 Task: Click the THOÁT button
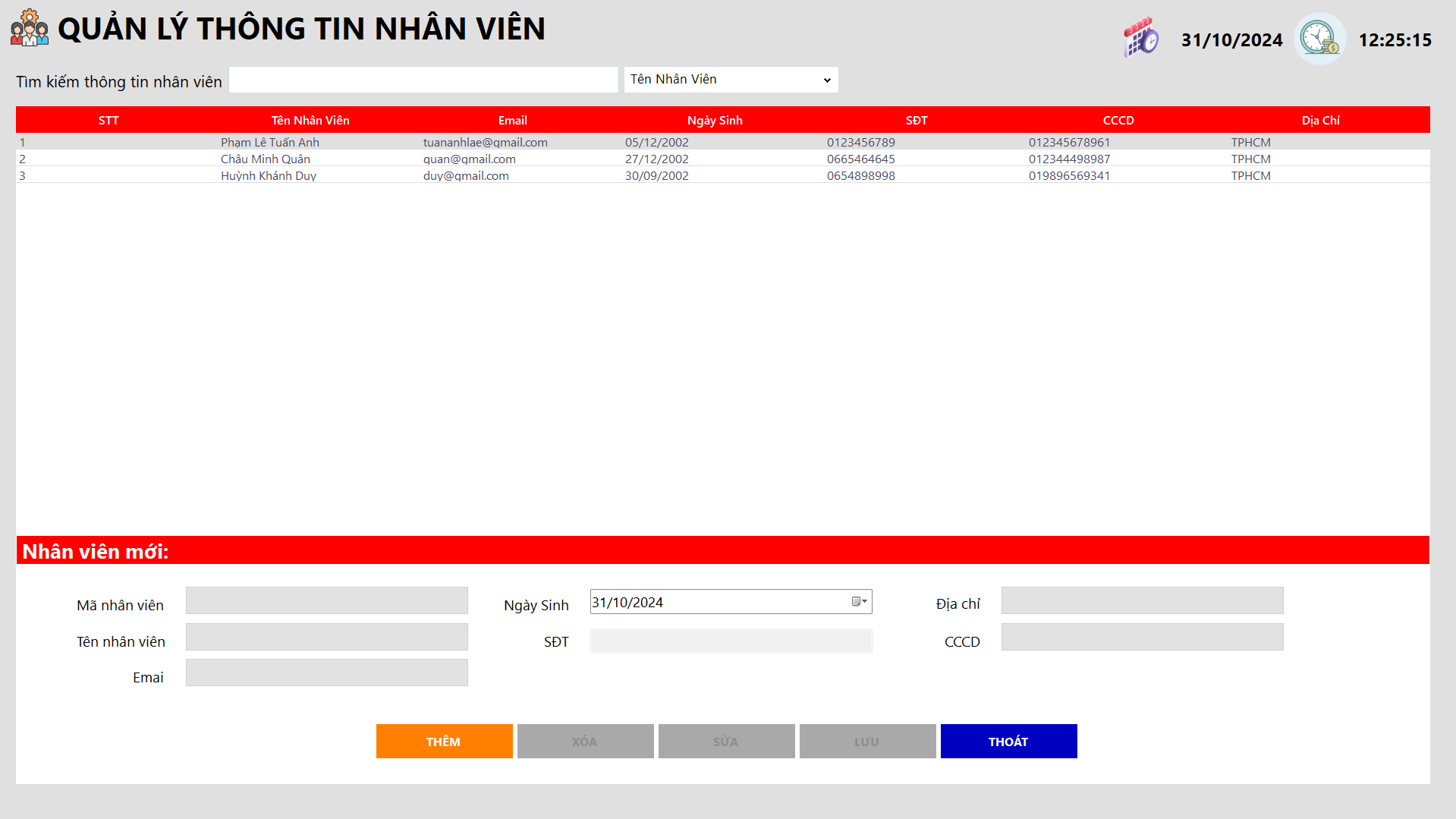coord(1008,742)
